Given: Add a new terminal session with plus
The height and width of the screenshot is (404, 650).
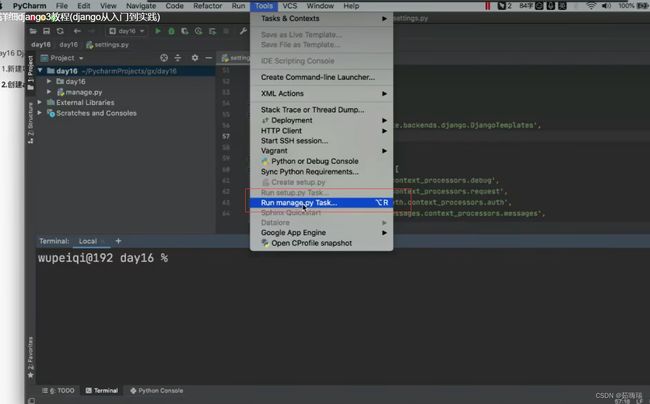Looking at the screenshot, I should tap(118, 241).
